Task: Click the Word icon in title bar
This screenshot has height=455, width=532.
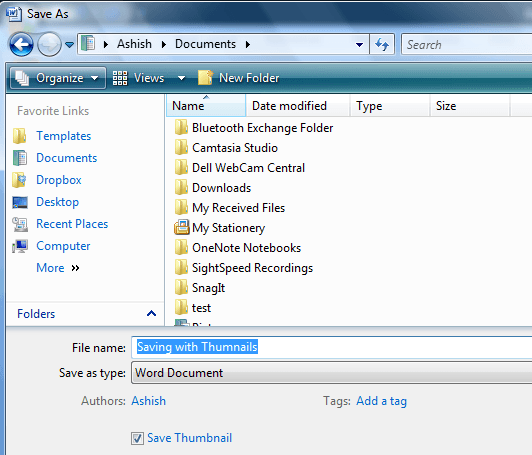Action: click(14, 14)
